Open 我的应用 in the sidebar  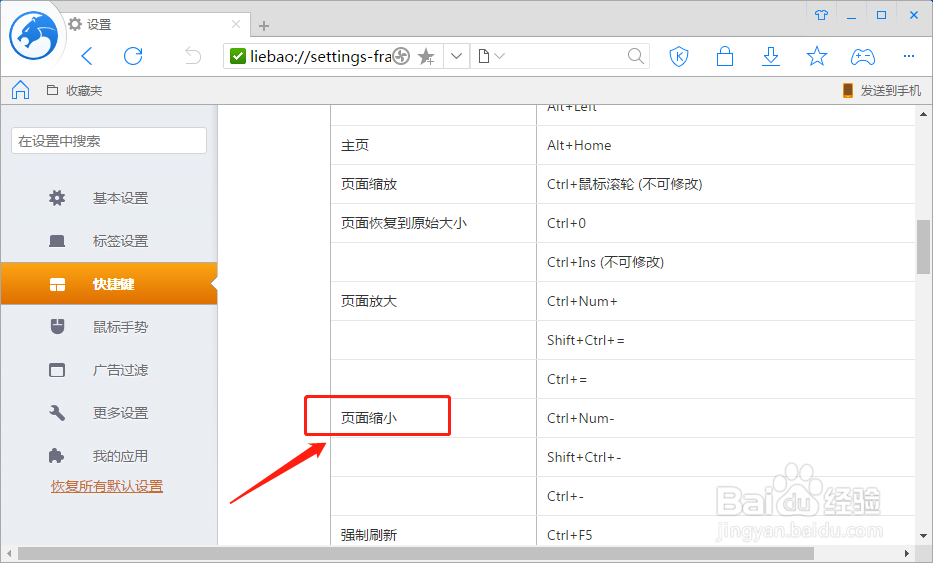109,456
